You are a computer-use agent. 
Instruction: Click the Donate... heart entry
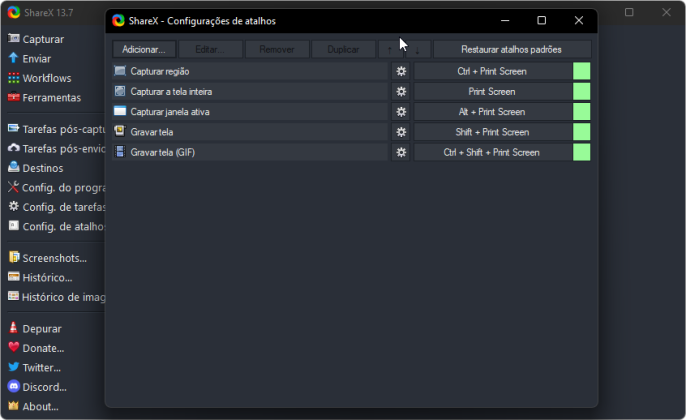(x=36, y=348)
